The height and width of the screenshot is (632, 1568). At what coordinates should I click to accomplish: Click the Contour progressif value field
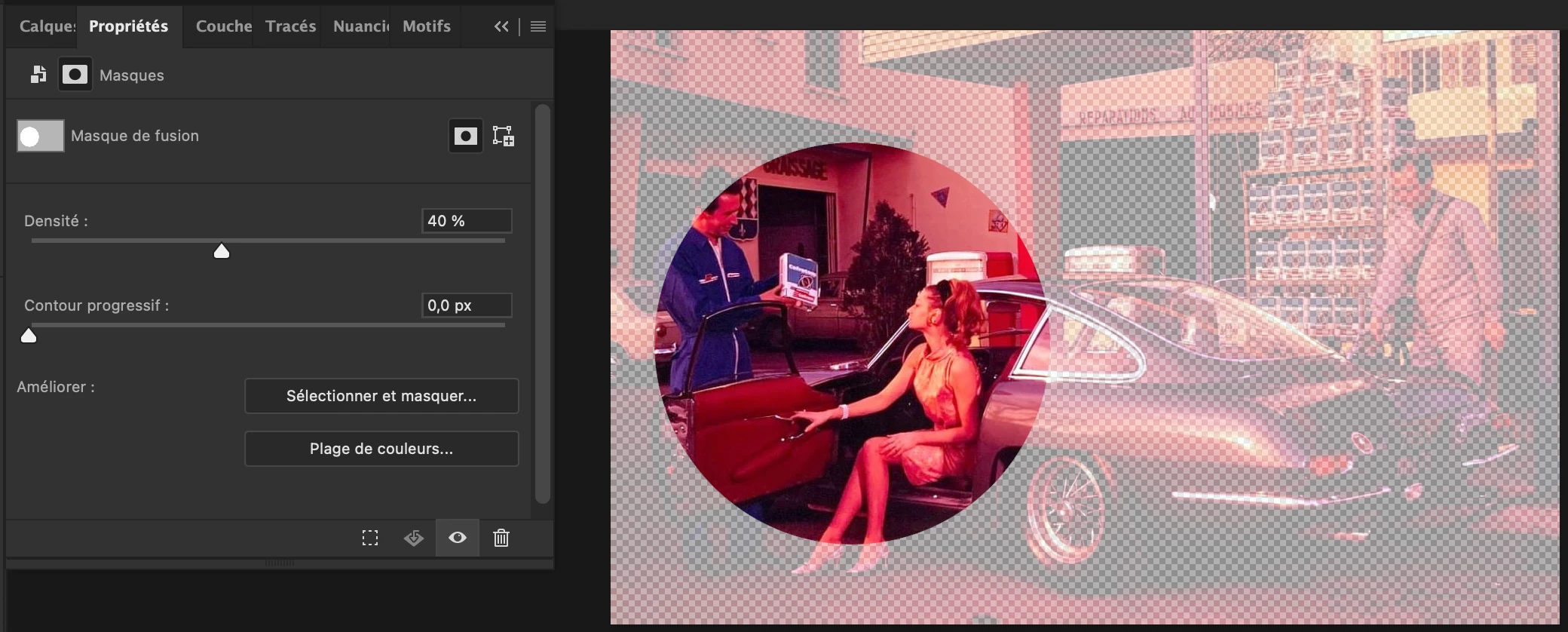[467, 305]
